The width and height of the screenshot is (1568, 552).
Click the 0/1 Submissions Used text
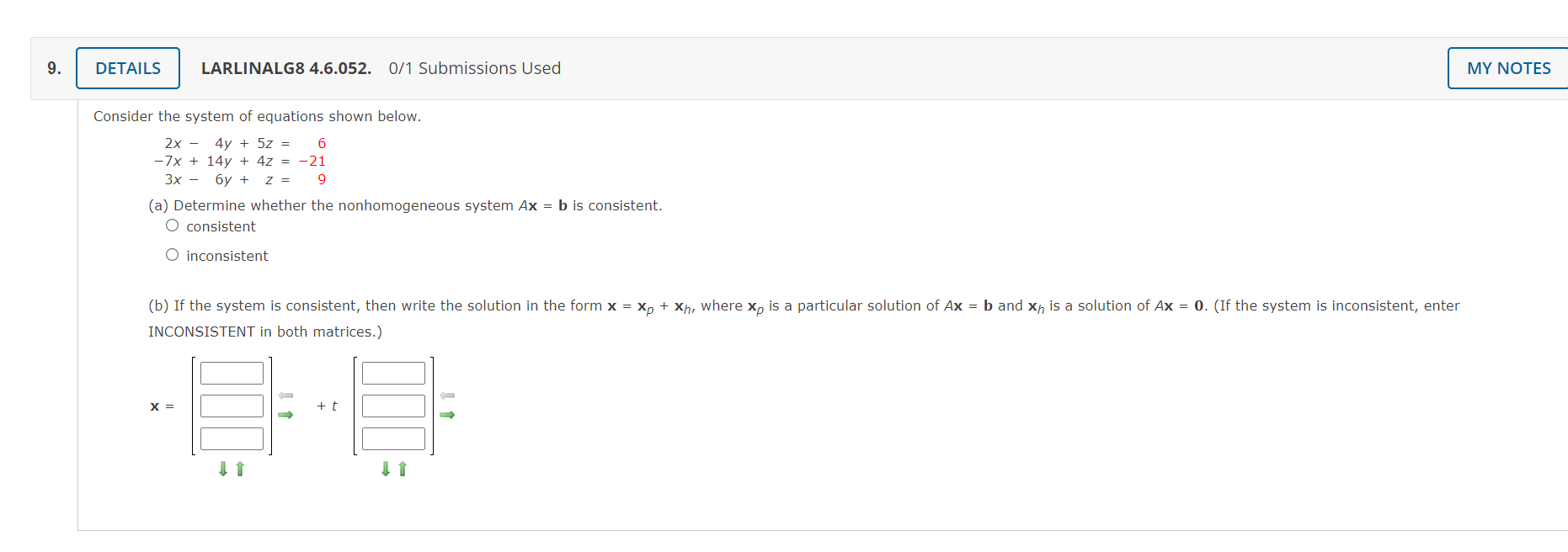coord(475,68)
